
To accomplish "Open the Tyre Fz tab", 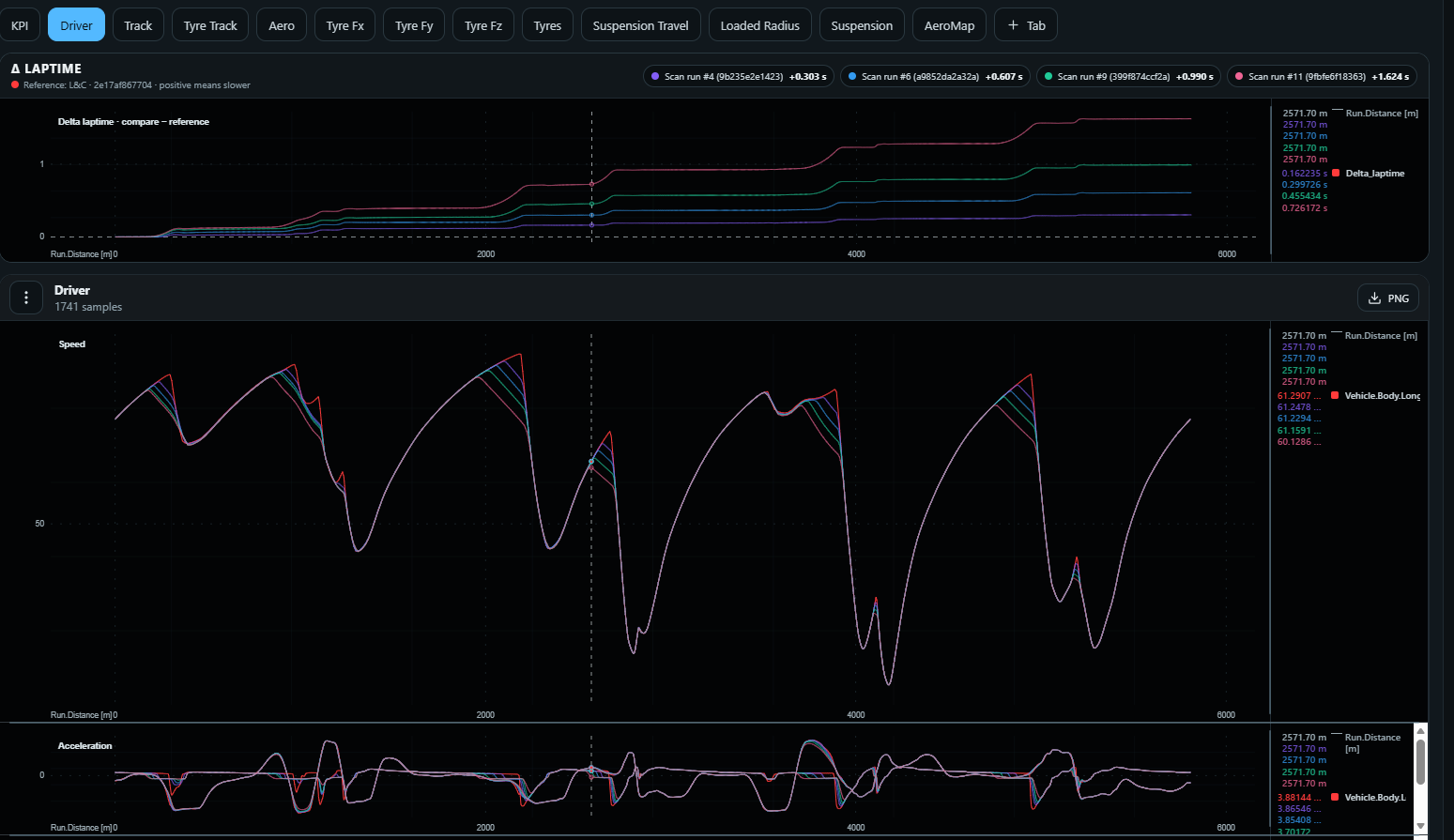I will coord(483,25).
